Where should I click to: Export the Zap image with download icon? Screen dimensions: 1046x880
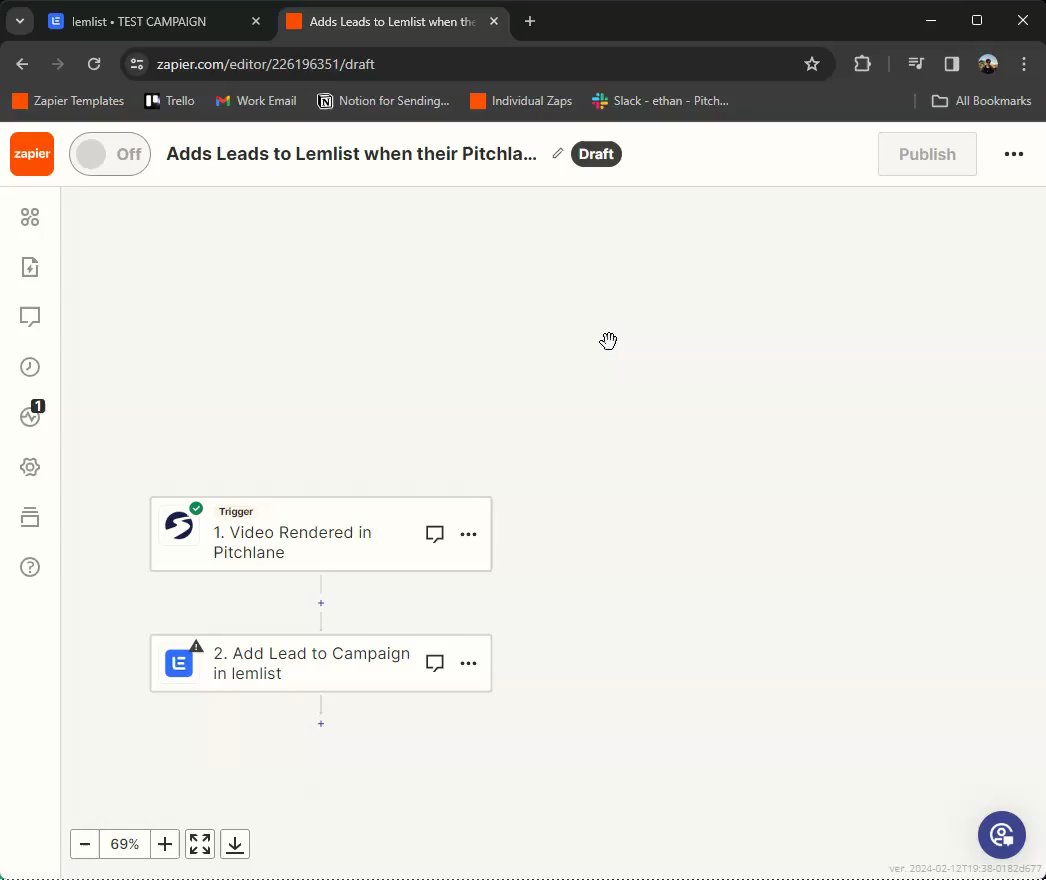point(235,844)
